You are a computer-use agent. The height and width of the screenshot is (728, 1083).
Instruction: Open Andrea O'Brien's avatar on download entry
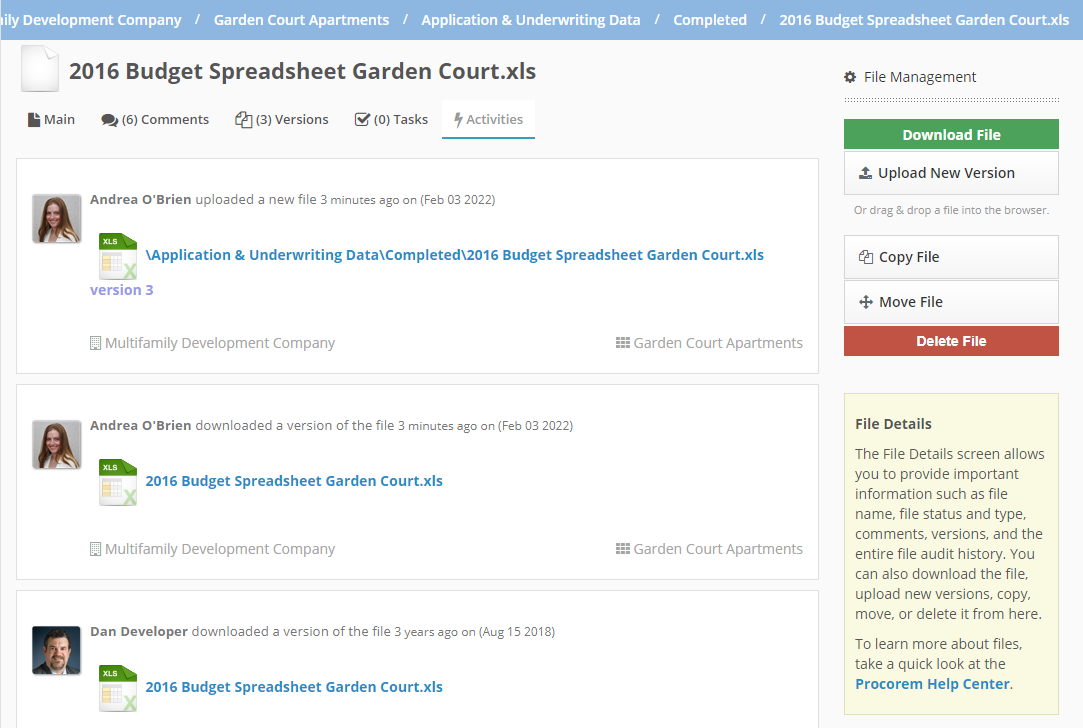point(57,445)
